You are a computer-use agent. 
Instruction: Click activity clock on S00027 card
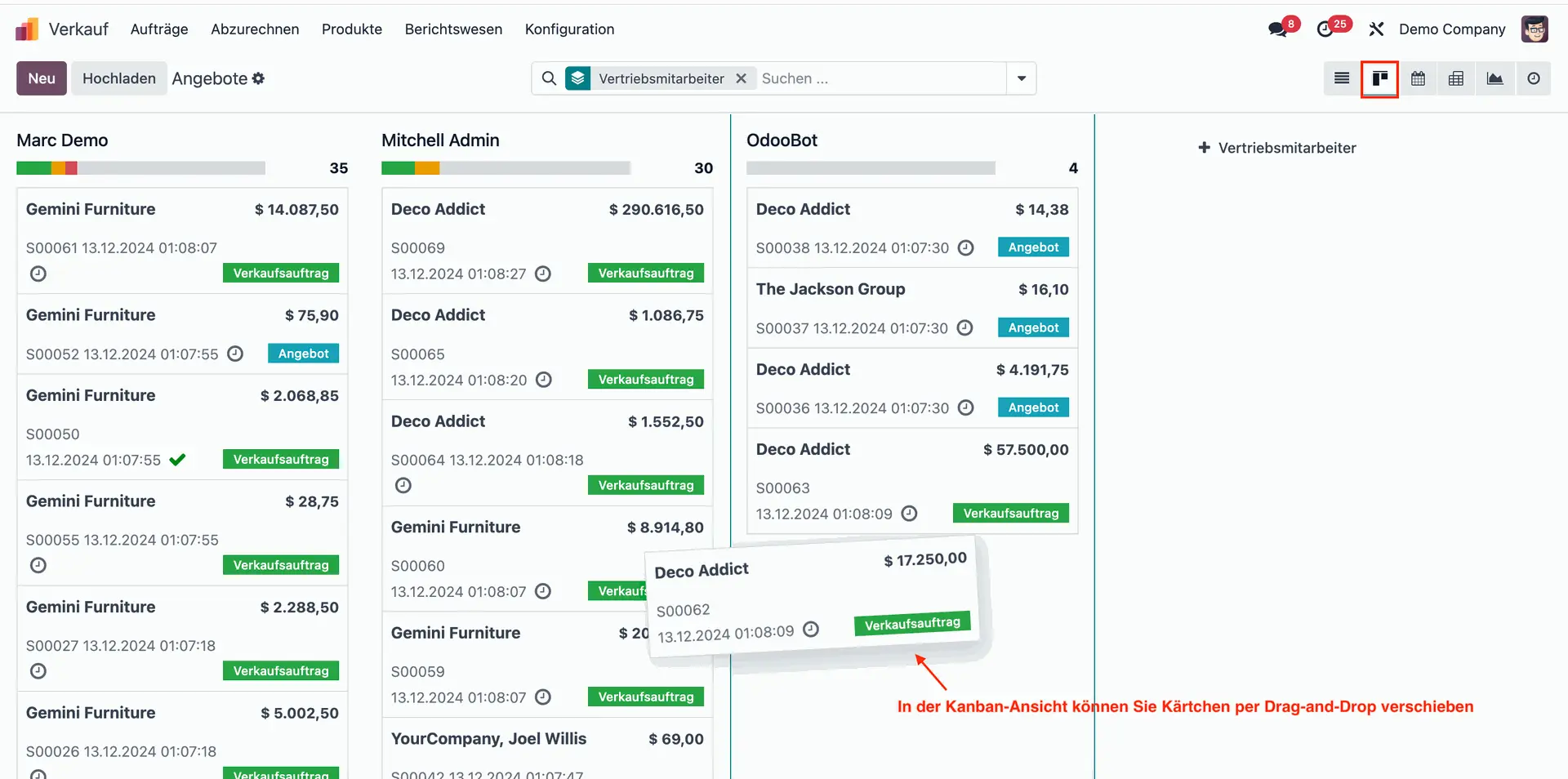[x=38, y=671]
